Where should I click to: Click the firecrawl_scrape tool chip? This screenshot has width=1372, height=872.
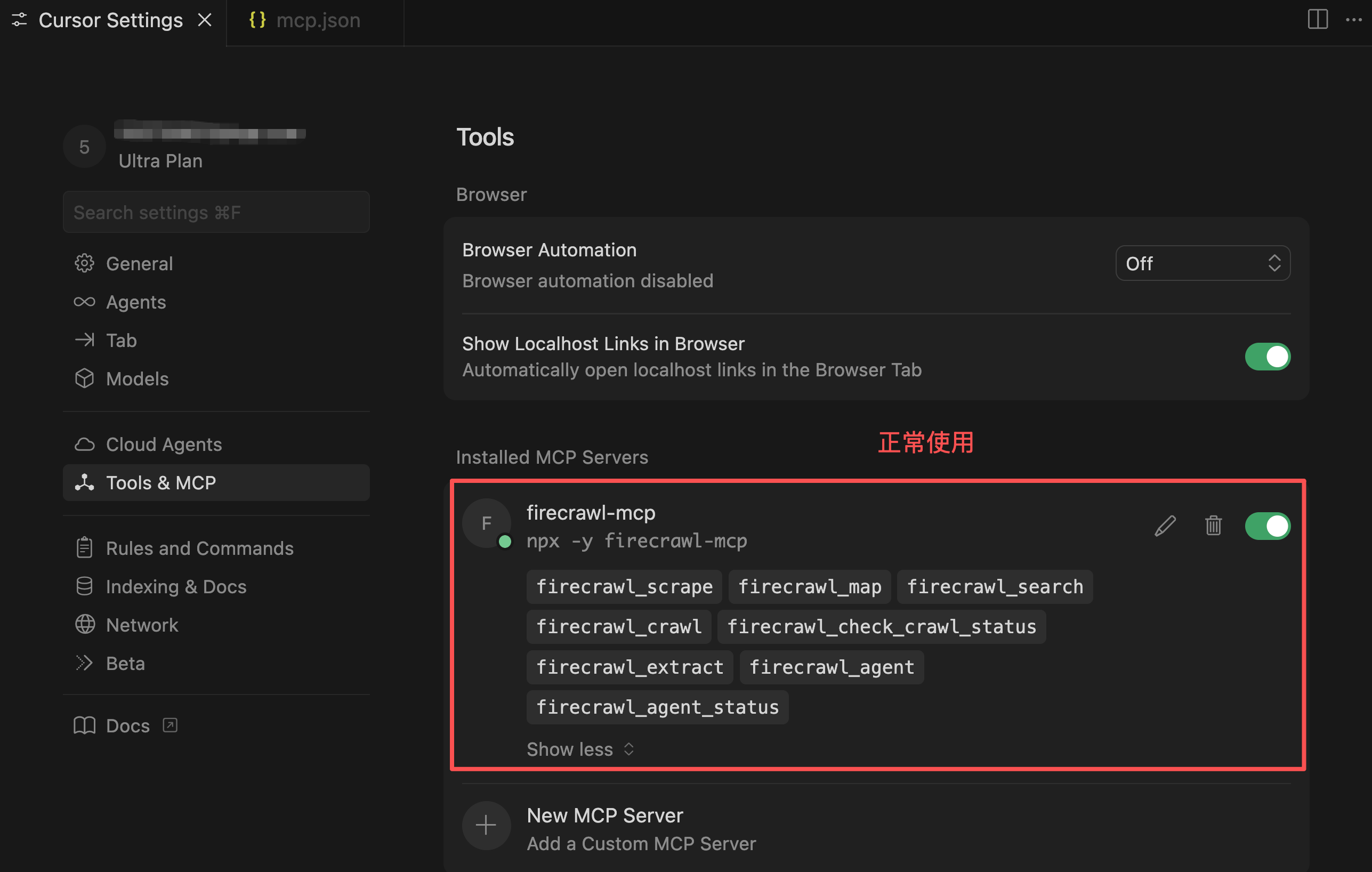click(624, 586)
